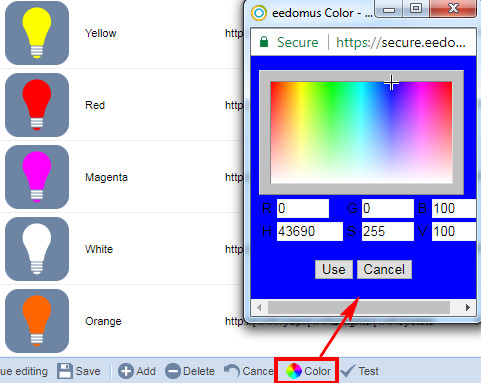Click the Cancel undo arrow in toolbar

232,371
